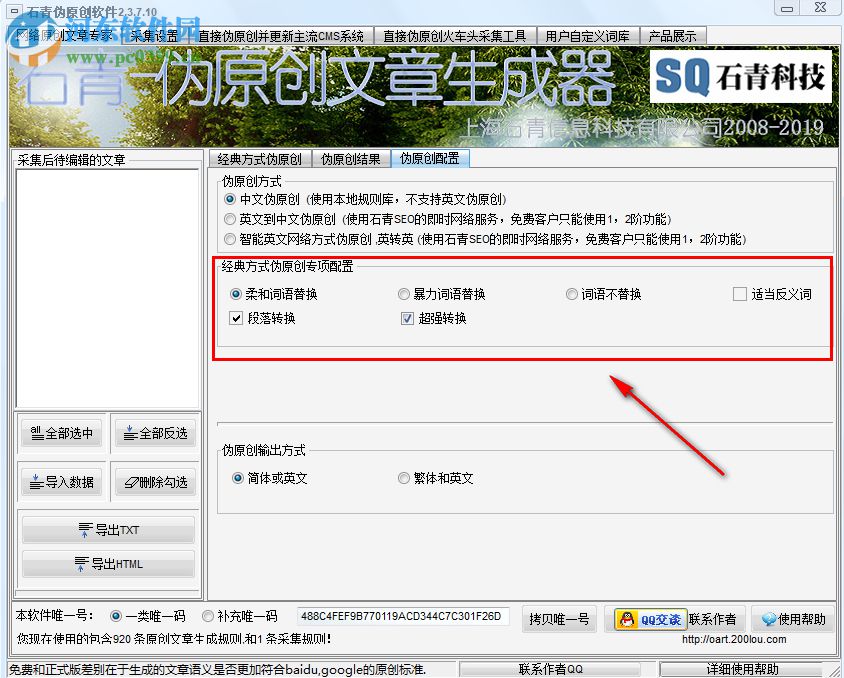Switch to 伪原创结果 sub-tab

point(350,159)
